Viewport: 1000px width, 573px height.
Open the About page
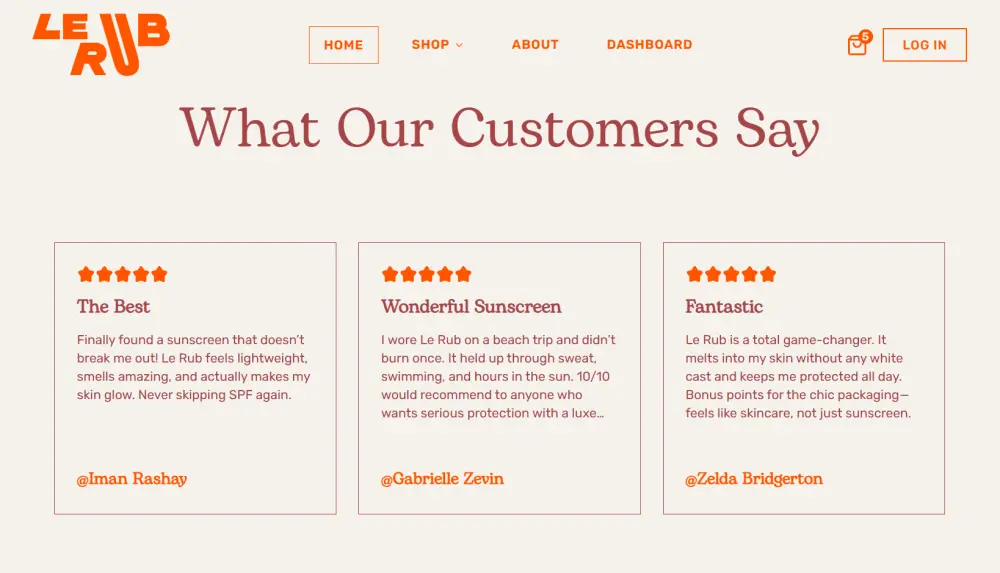click(x=535, y=45)
